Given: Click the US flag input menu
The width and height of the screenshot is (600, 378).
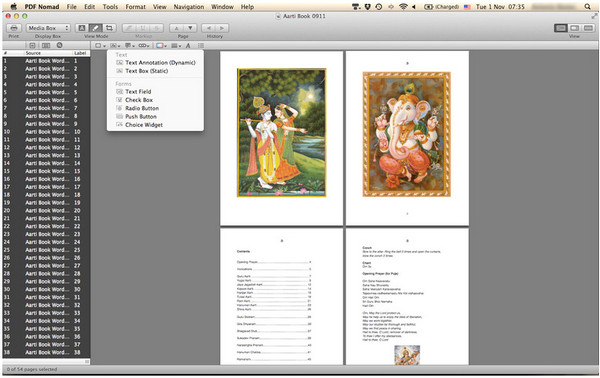Looking at the screenshot, I should 467,7.
